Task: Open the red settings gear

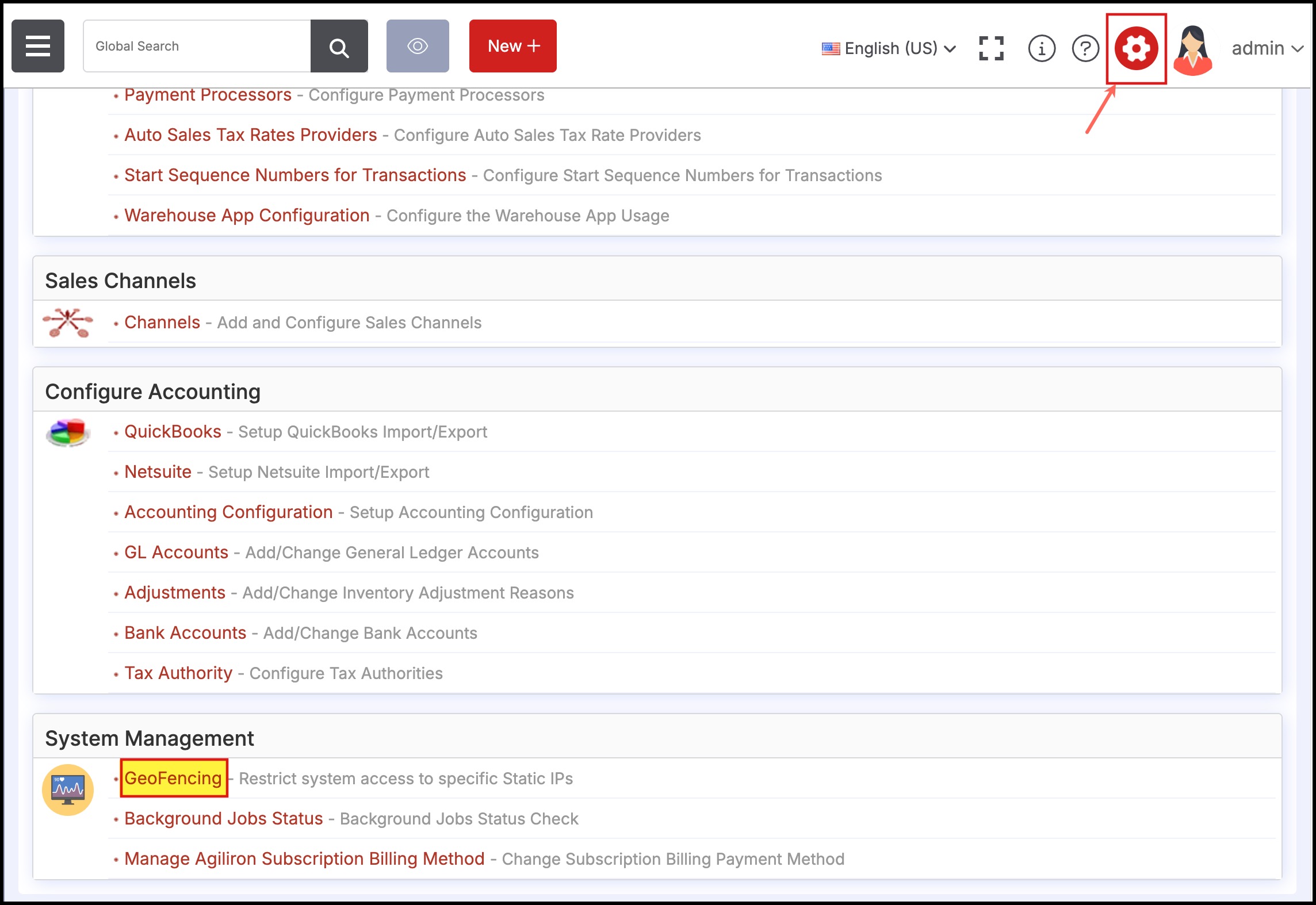Action: click(x=1136, y=48)
